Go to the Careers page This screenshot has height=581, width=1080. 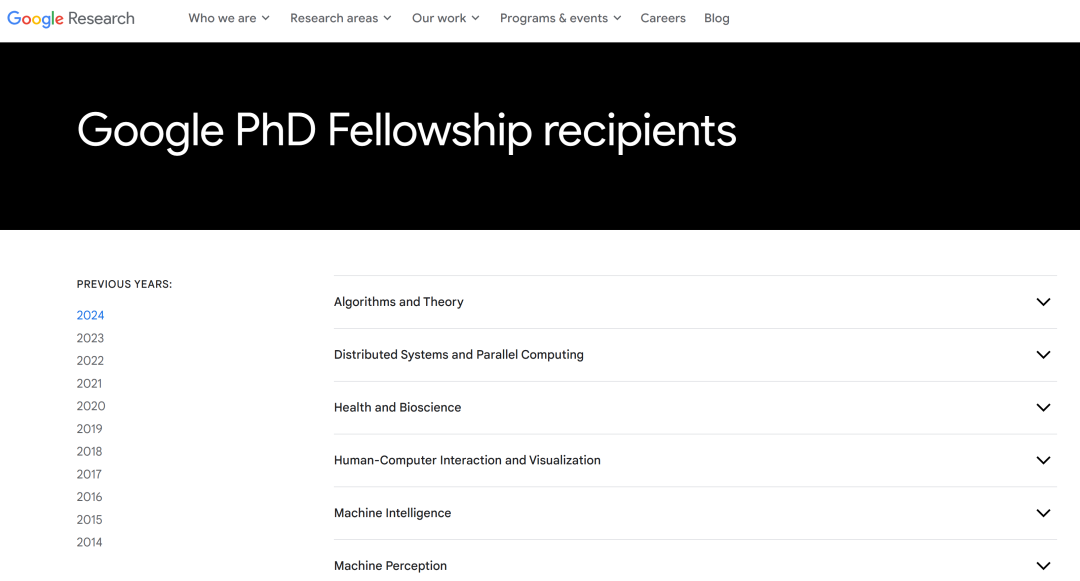[x=663, y=19]
